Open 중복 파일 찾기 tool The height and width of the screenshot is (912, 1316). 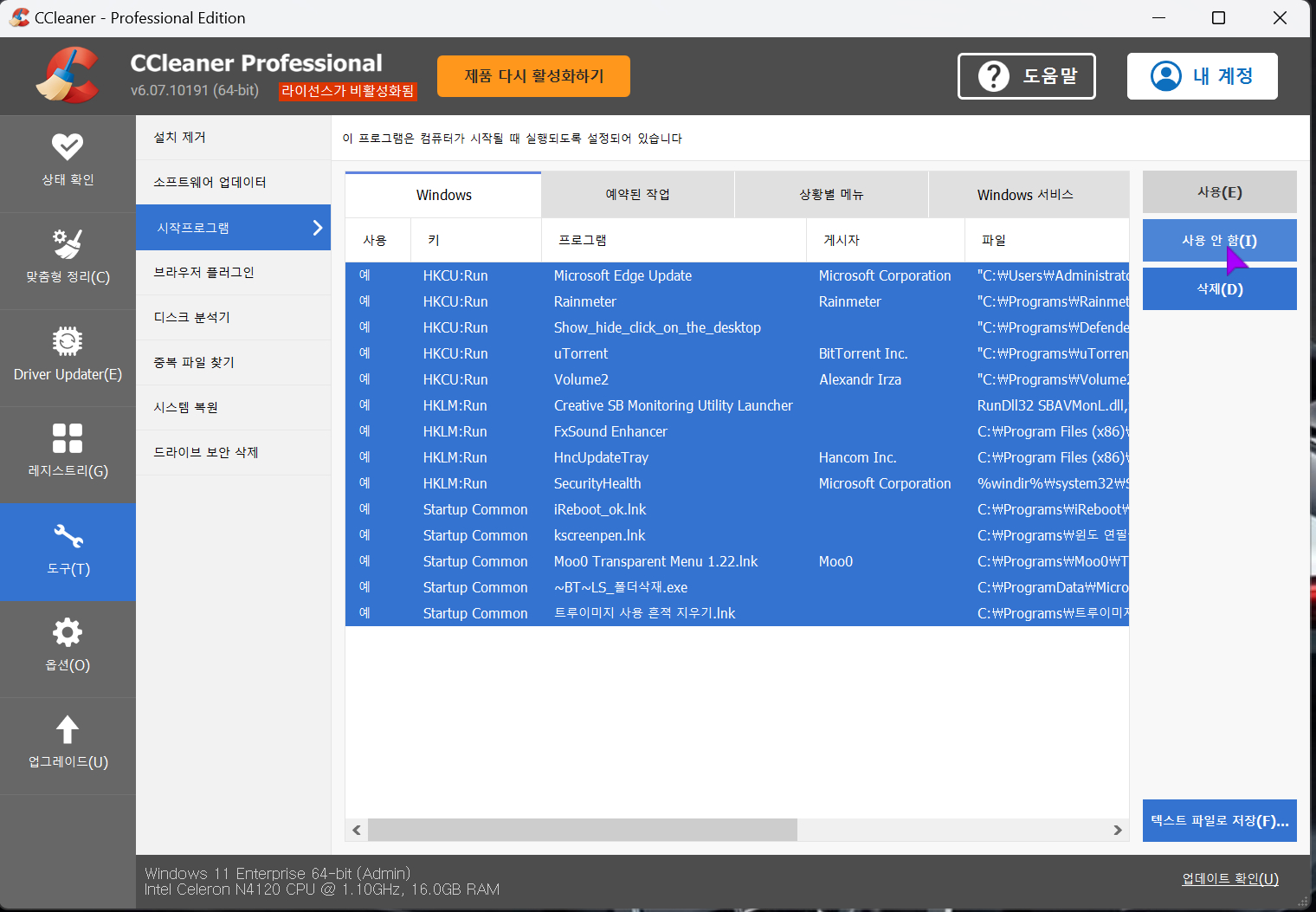pyautogui.click(x=233, y=363)
